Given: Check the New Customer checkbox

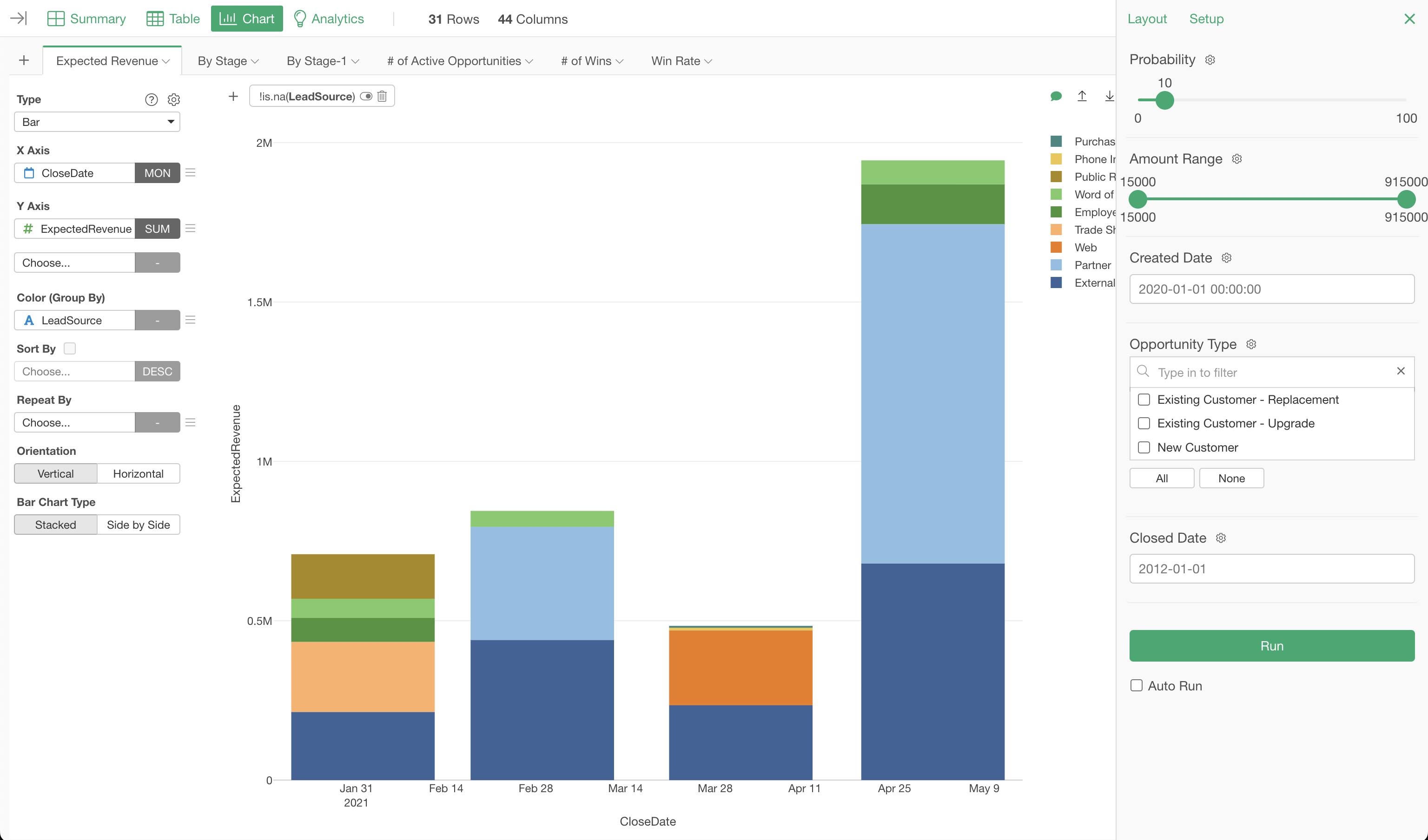Looking at the screenshot, I should click(1144, 447).
